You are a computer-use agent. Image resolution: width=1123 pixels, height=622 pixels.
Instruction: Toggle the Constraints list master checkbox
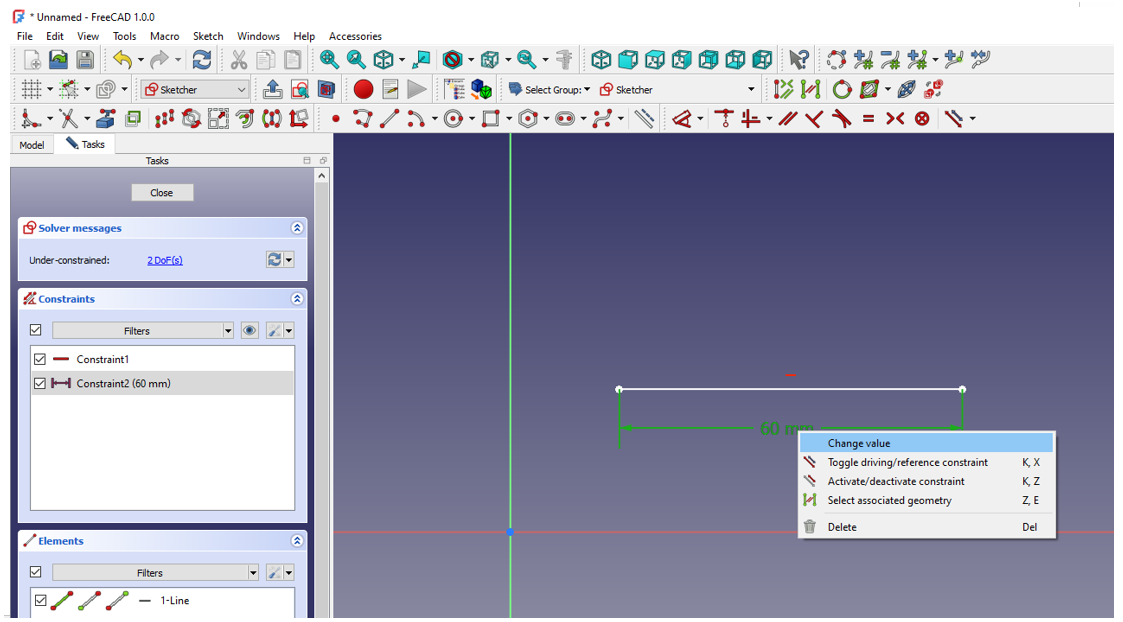(36, 329)
